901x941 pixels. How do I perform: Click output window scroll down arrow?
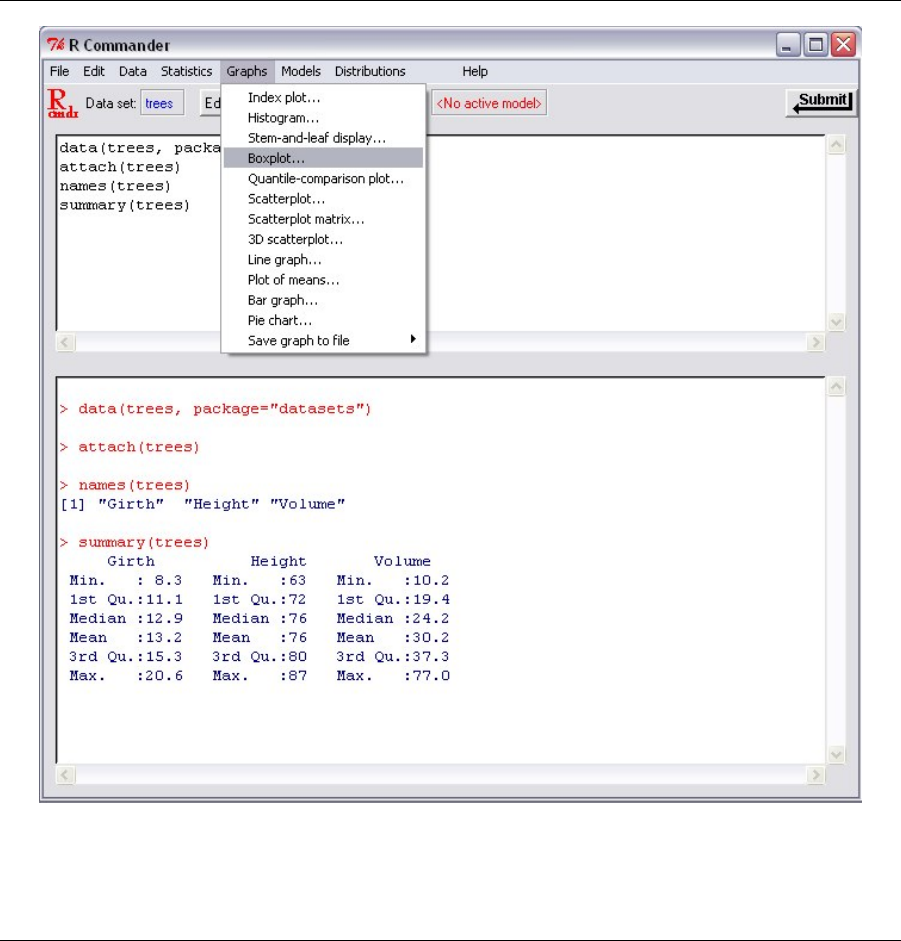coord(836,754)
